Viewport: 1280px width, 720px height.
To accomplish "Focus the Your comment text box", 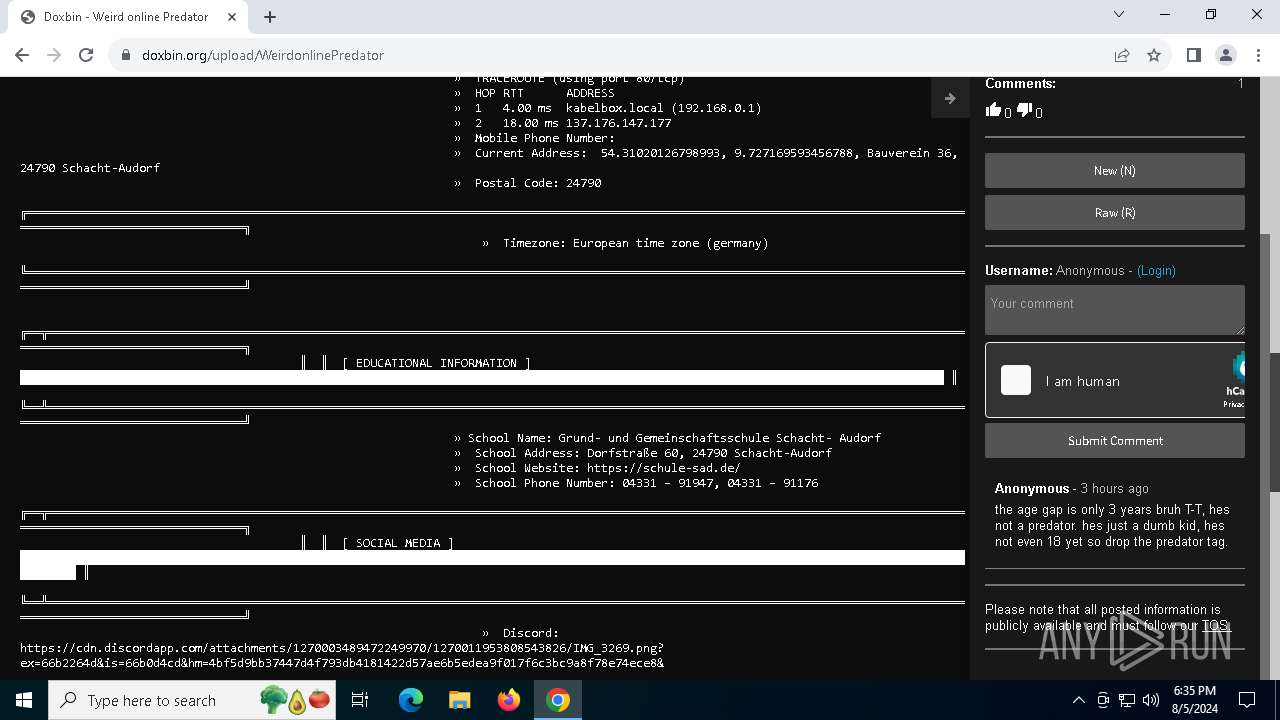I will point(1114,309).
